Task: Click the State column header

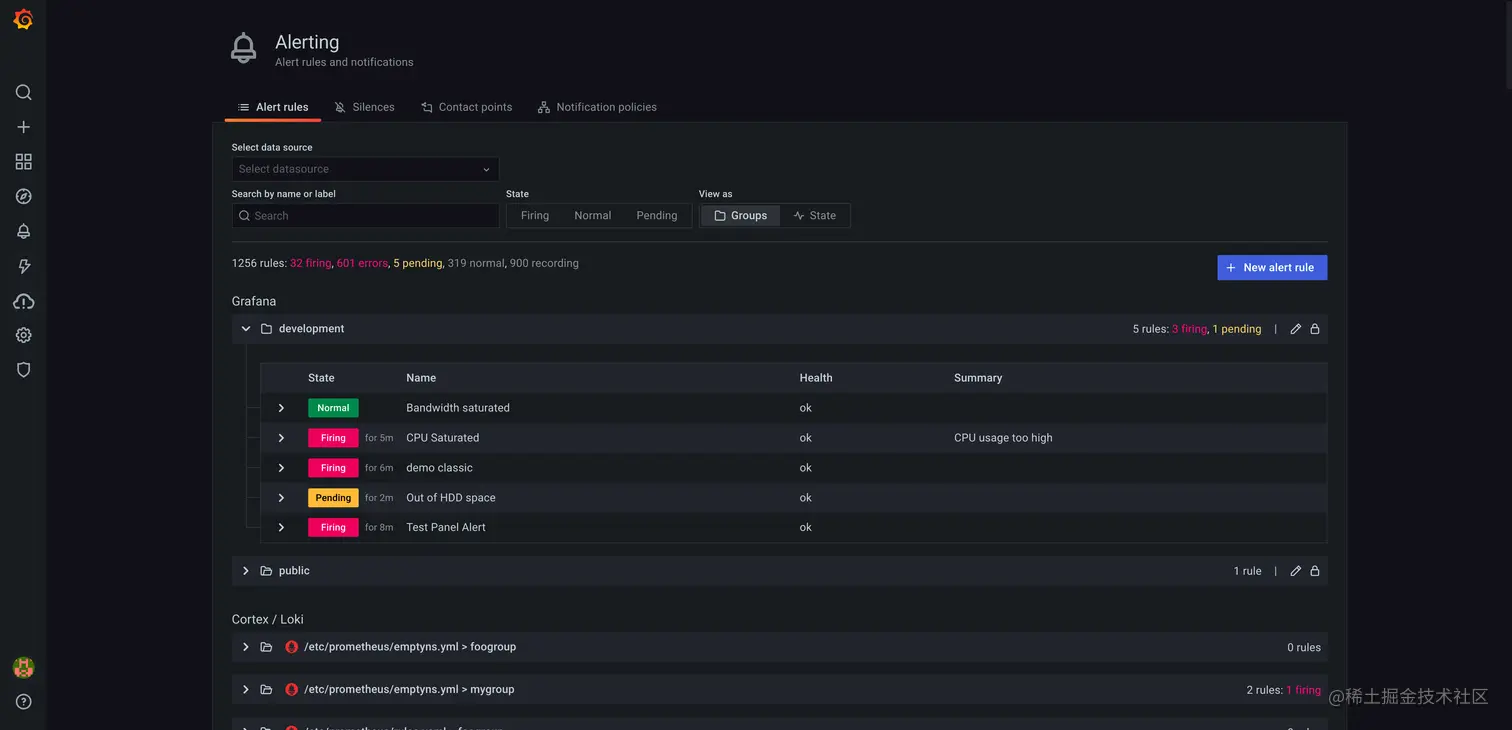Action: (321, 378)
